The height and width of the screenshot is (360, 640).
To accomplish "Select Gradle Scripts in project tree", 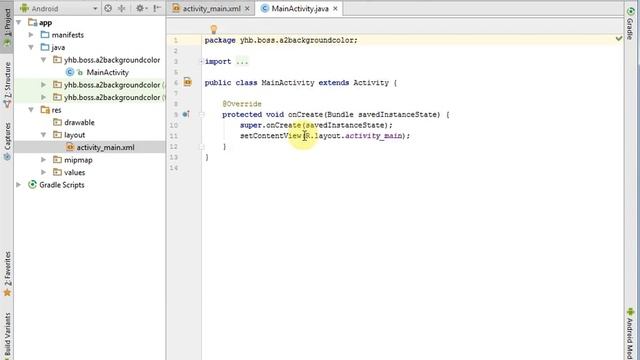I will 62,185.
